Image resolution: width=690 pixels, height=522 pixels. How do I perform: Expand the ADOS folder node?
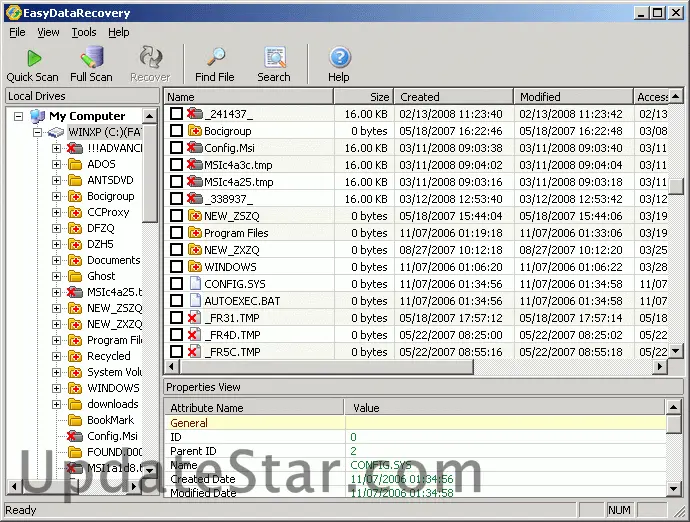[56, 164]
